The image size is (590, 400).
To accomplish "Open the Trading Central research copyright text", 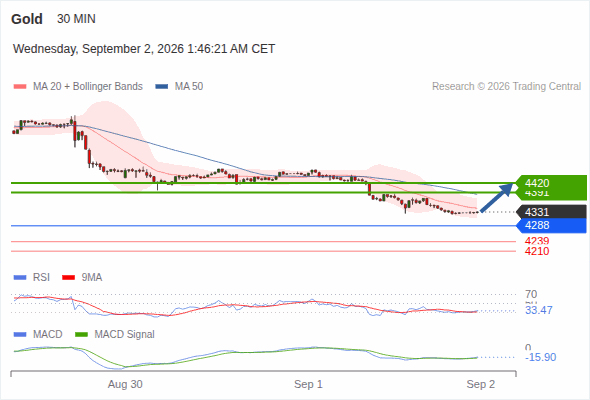I will coord(506,87).
